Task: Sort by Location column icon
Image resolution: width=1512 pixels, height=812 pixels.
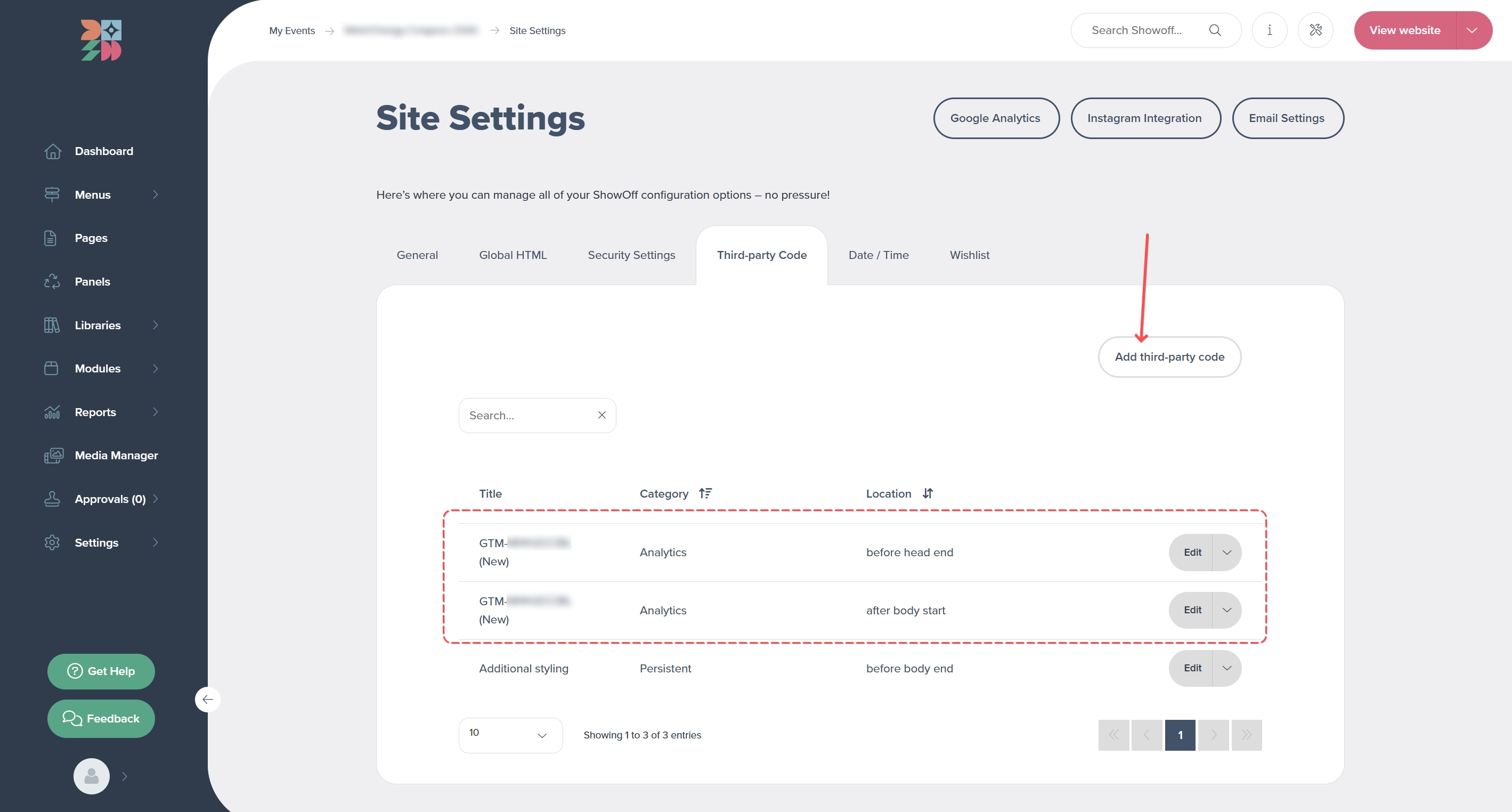Action: (x=928, y=493)
